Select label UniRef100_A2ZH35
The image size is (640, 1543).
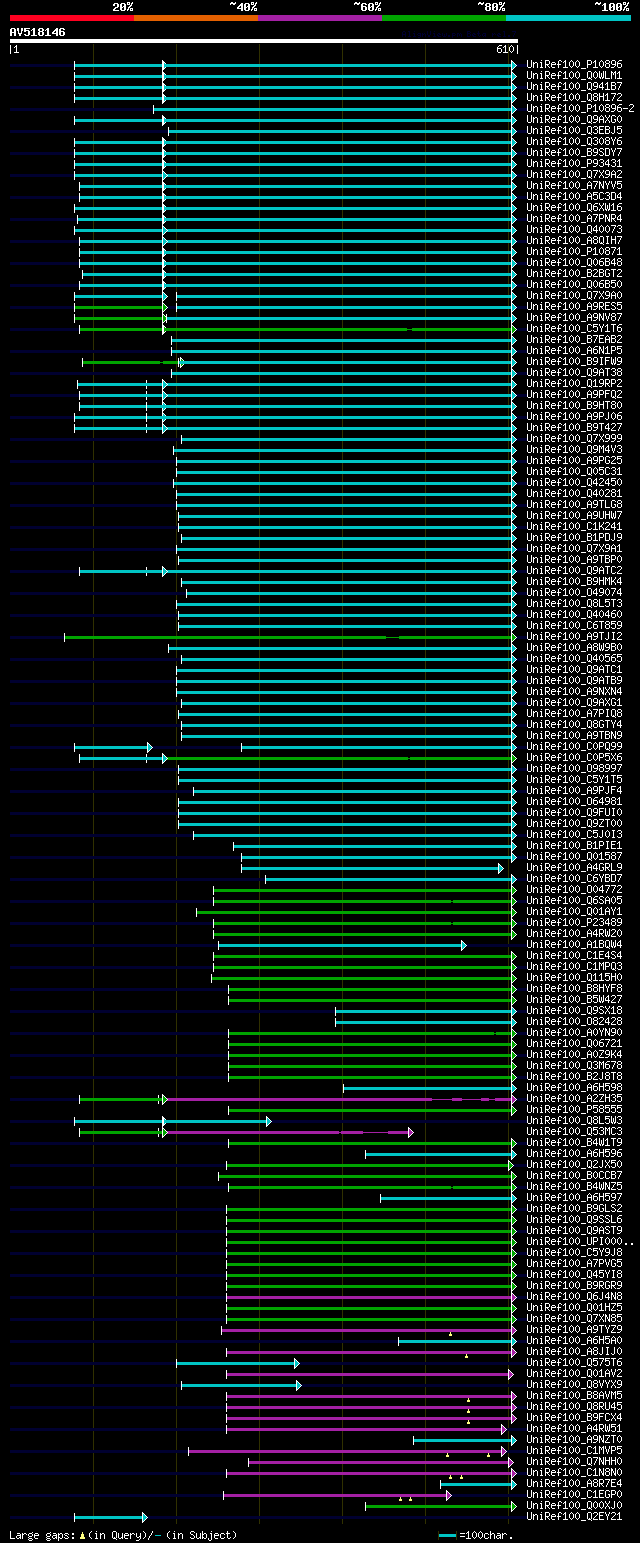click(574, 1099)
